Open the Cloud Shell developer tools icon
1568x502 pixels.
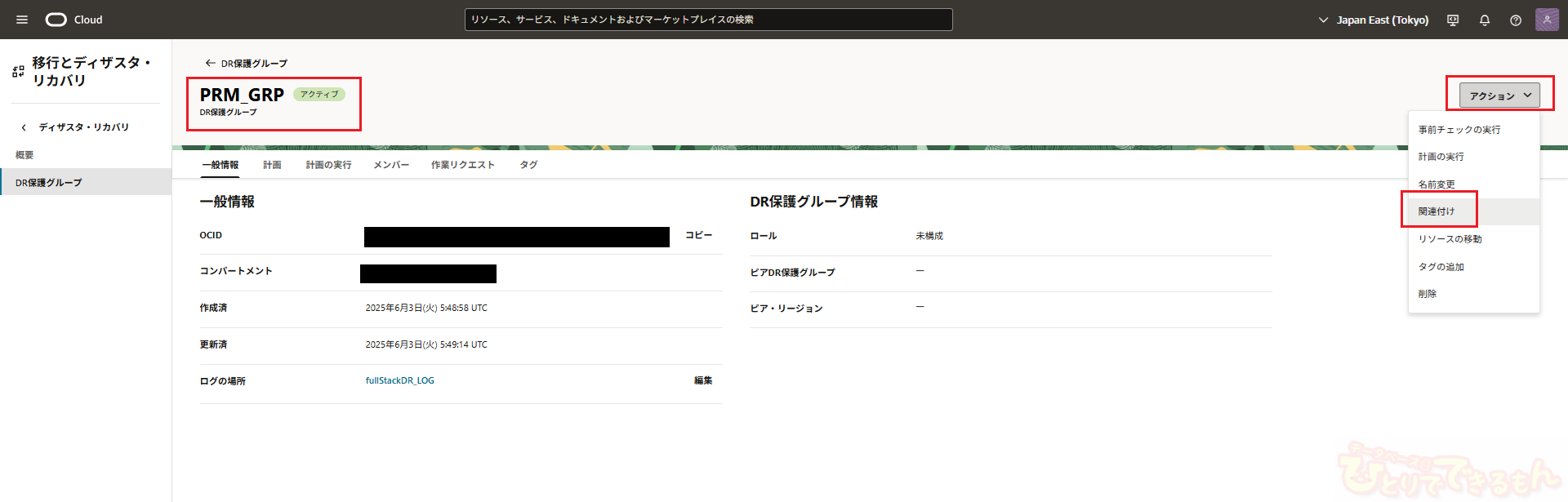(x=1453, y=20)
